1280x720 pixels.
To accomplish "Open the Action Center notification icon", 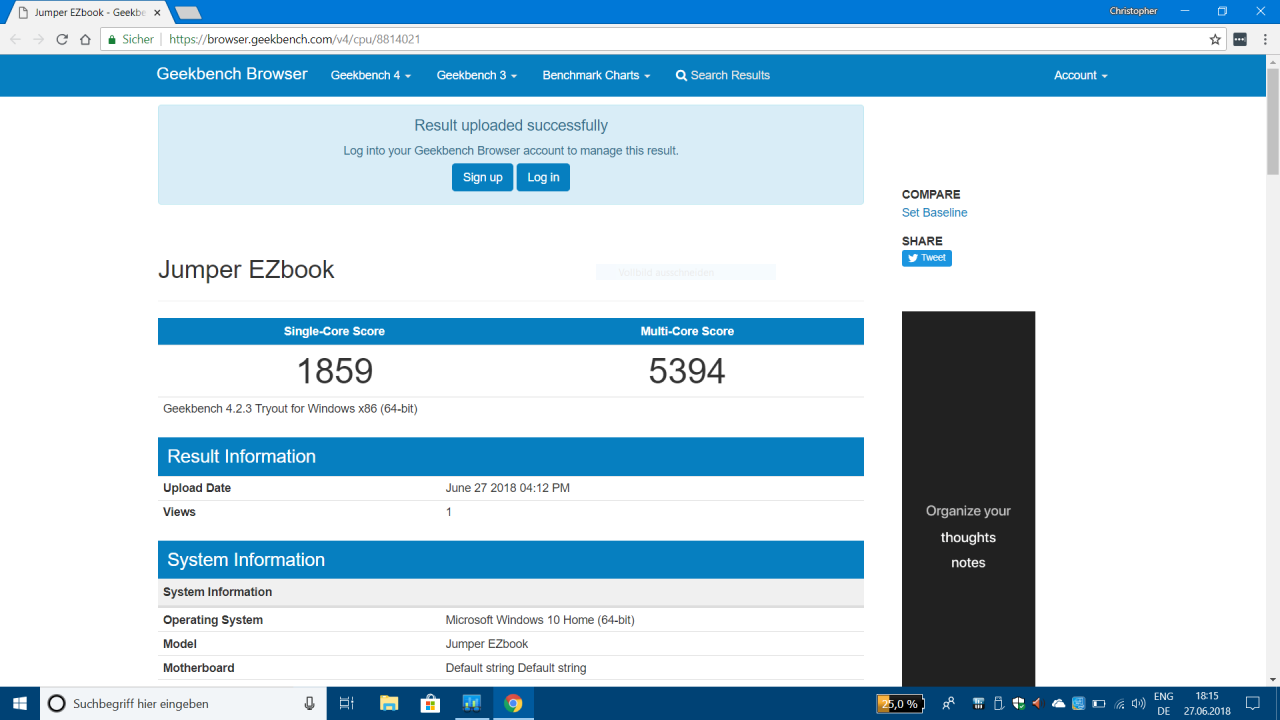I will (x=1254, y=704).
